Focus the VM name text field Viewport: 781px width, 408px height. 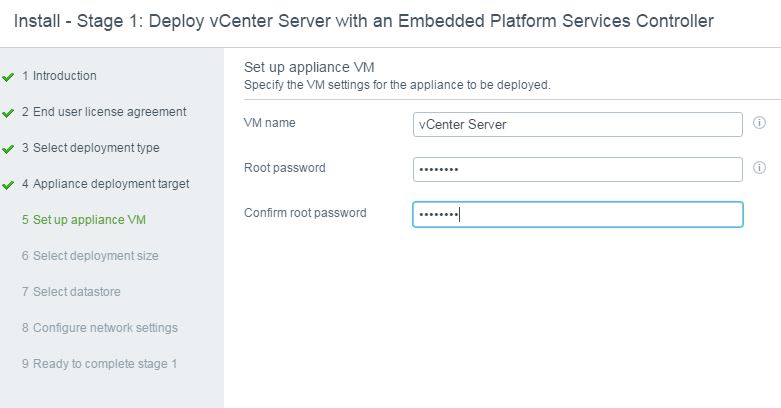click(578, 125)
